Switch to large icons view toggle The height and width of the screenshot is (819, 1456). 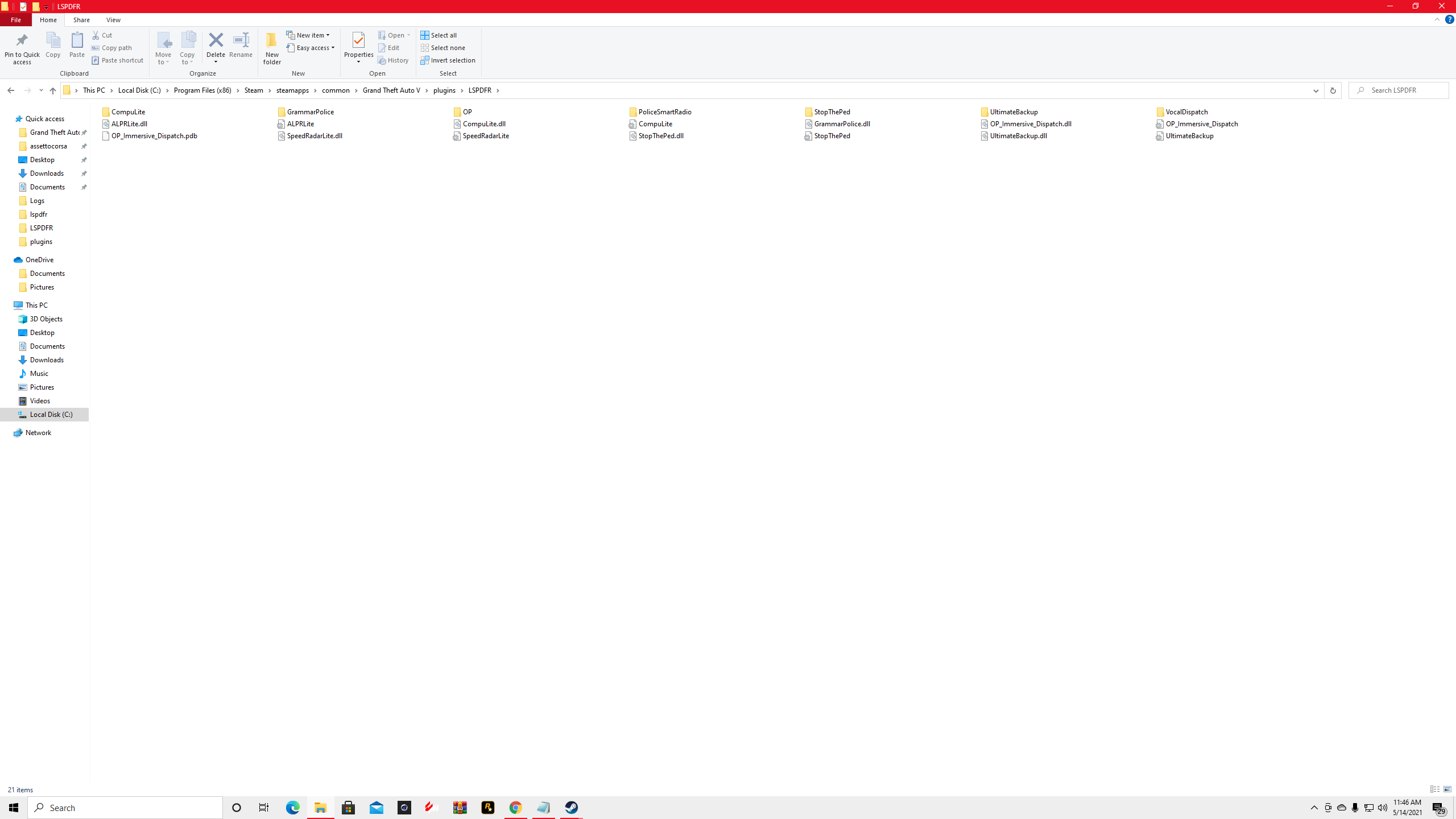[1447, 789]
